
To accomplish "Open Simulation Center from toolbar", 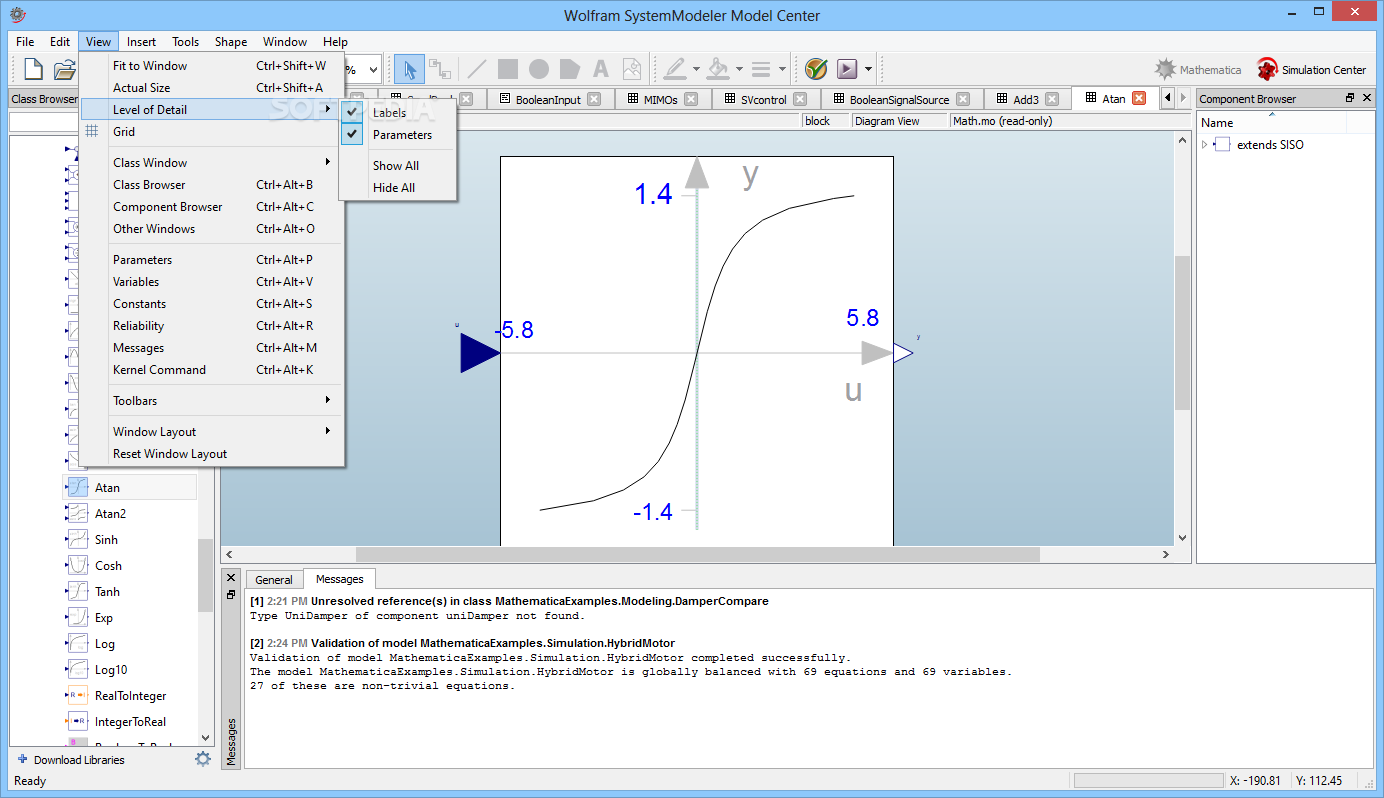I will tap(1311, 70).
